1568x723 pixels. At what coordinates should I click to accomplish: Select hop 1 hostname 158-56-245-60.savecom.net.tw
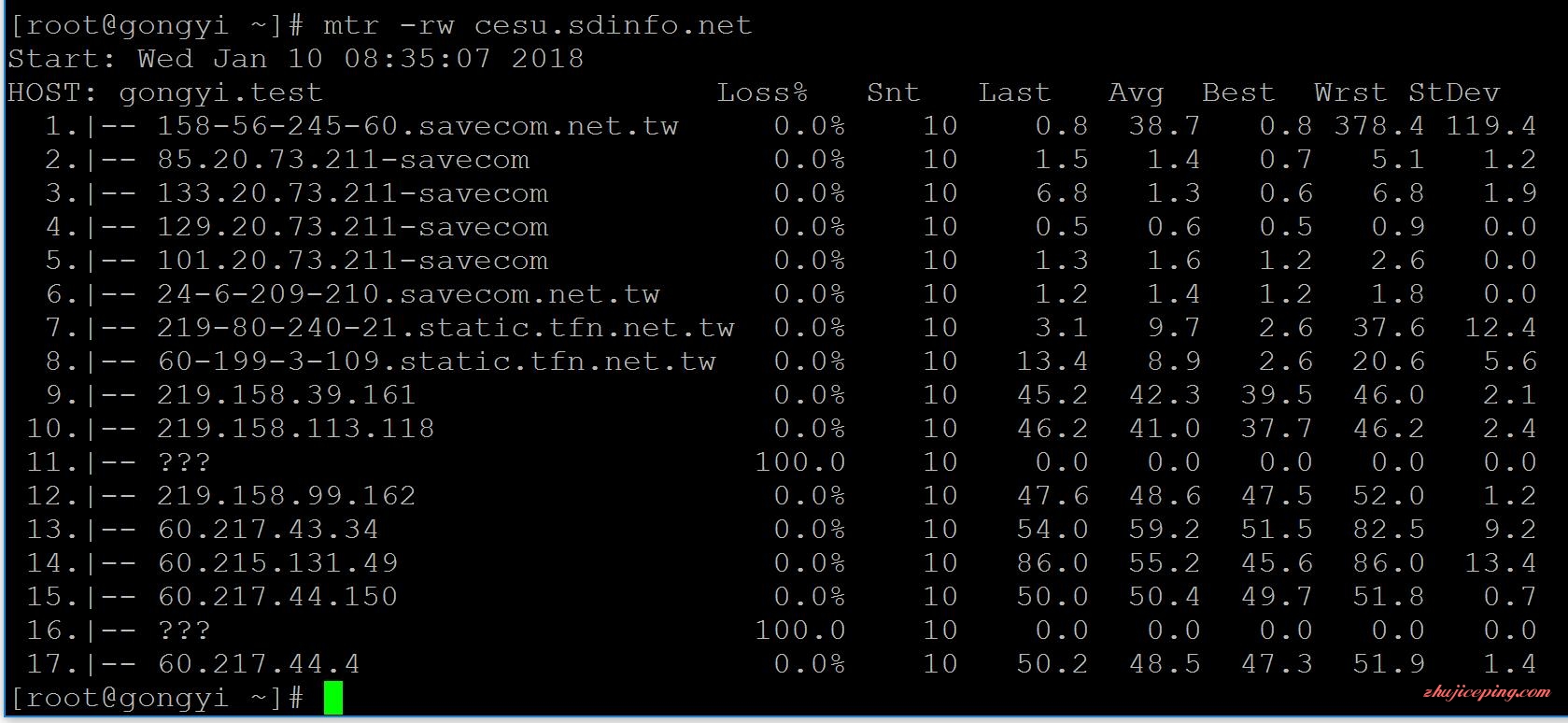(417, 126)
